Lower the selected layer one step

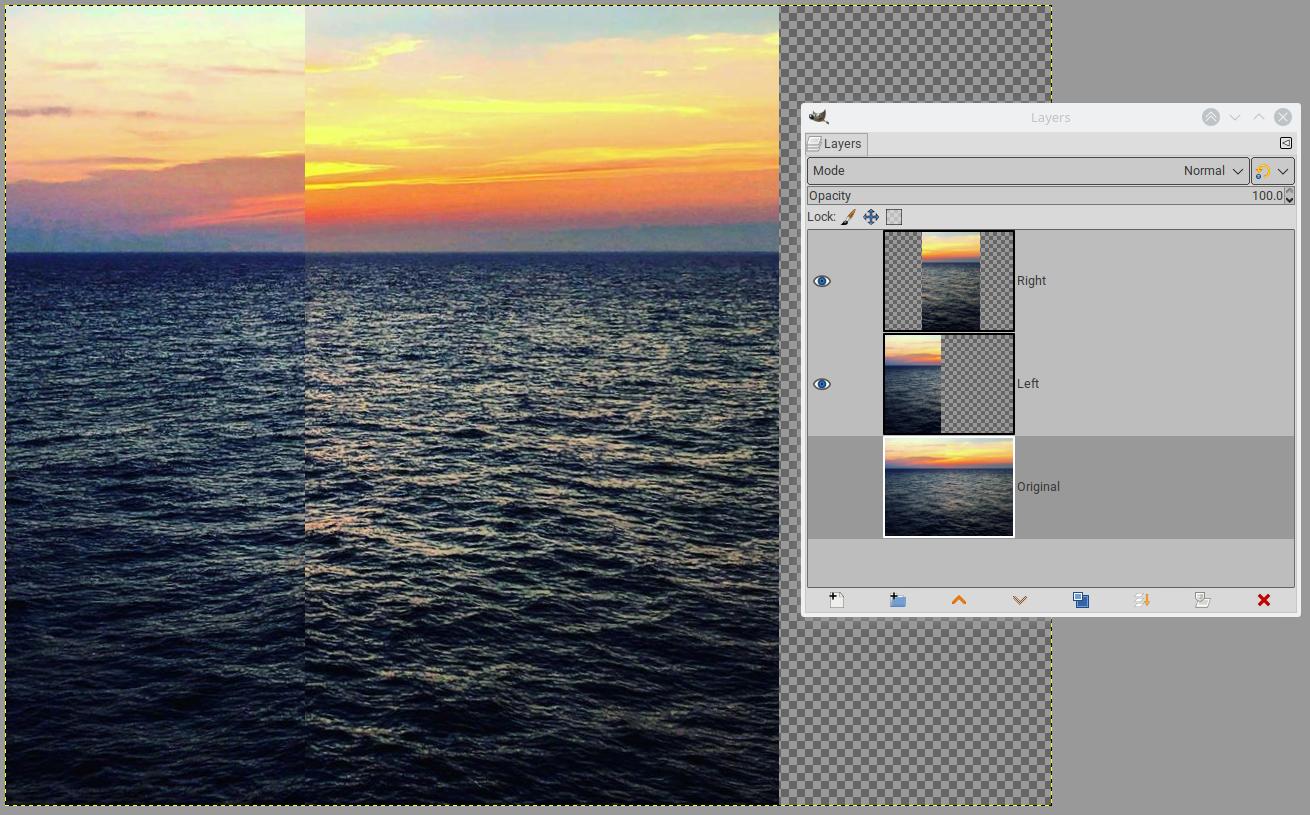coord(1019,600)
